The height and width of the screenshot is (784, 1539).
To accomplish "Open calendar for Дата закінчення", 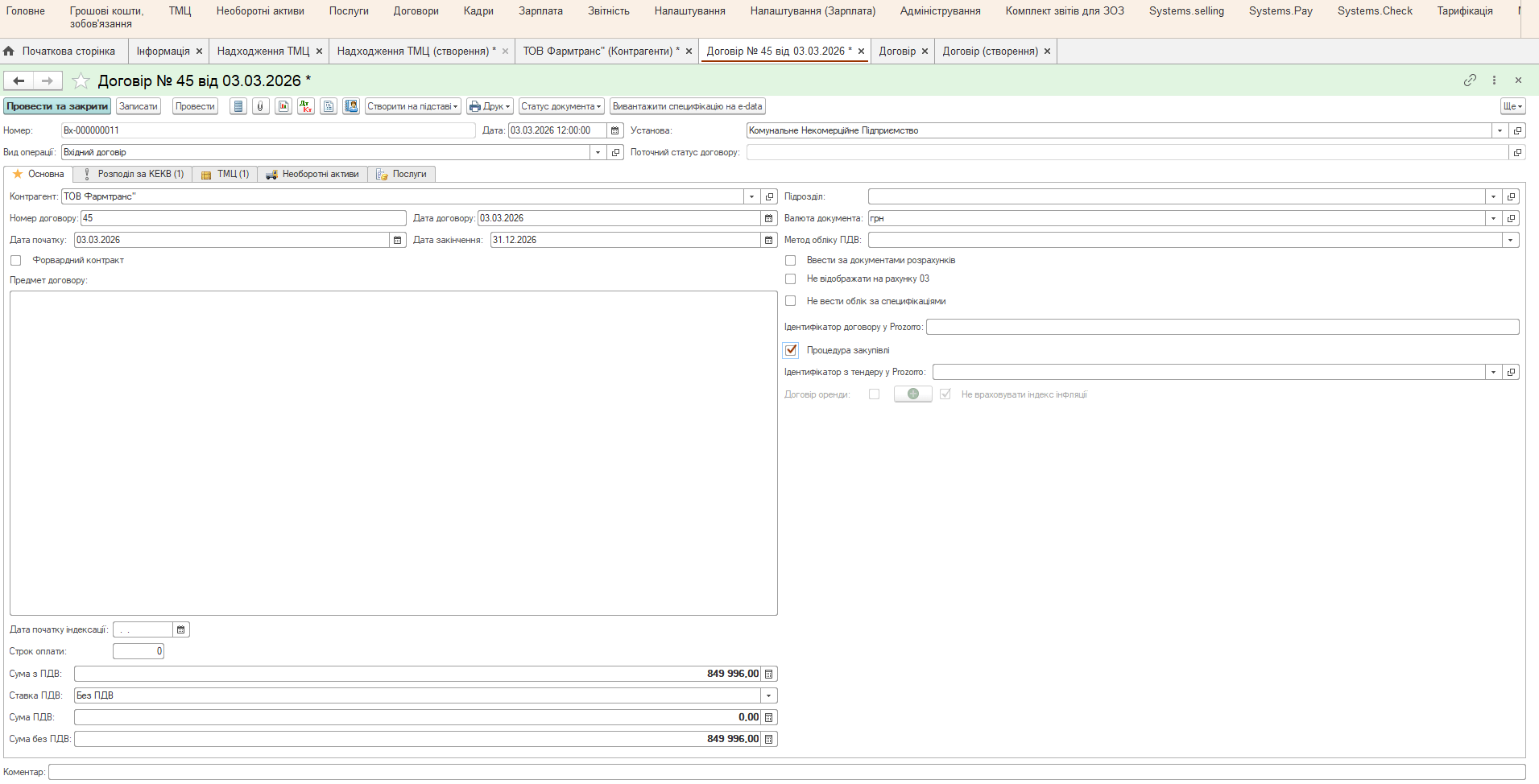I will pyautogui.click(x=769, y=240).
